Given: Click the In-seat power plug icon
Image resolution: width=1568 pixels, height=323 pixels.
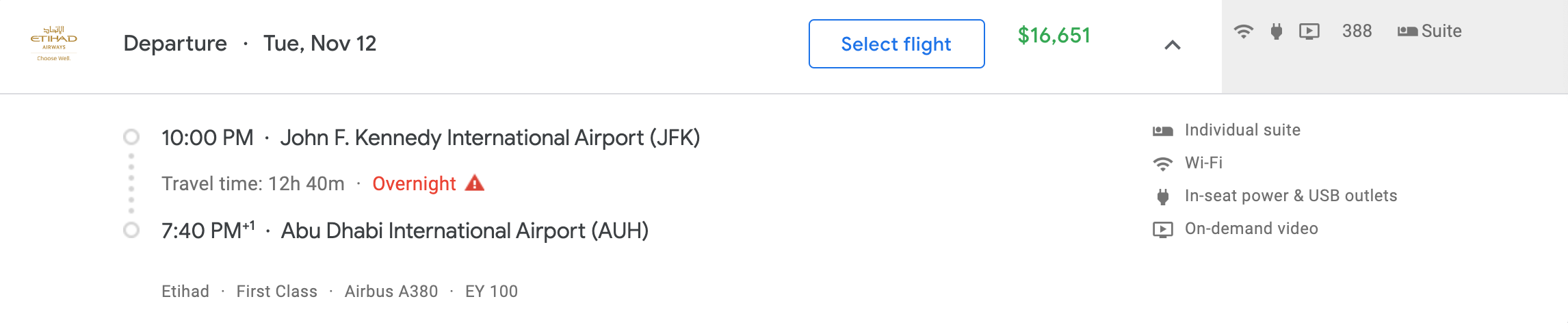Looking at the screenshot, I should point(1162,196).
